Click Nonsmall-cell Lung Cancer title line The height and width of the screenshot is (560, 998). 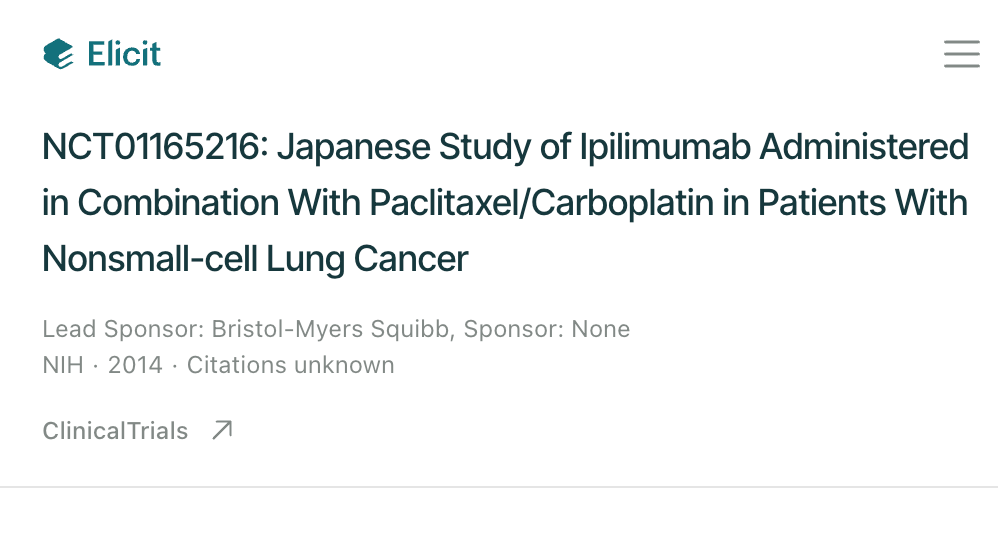point(255,259)
